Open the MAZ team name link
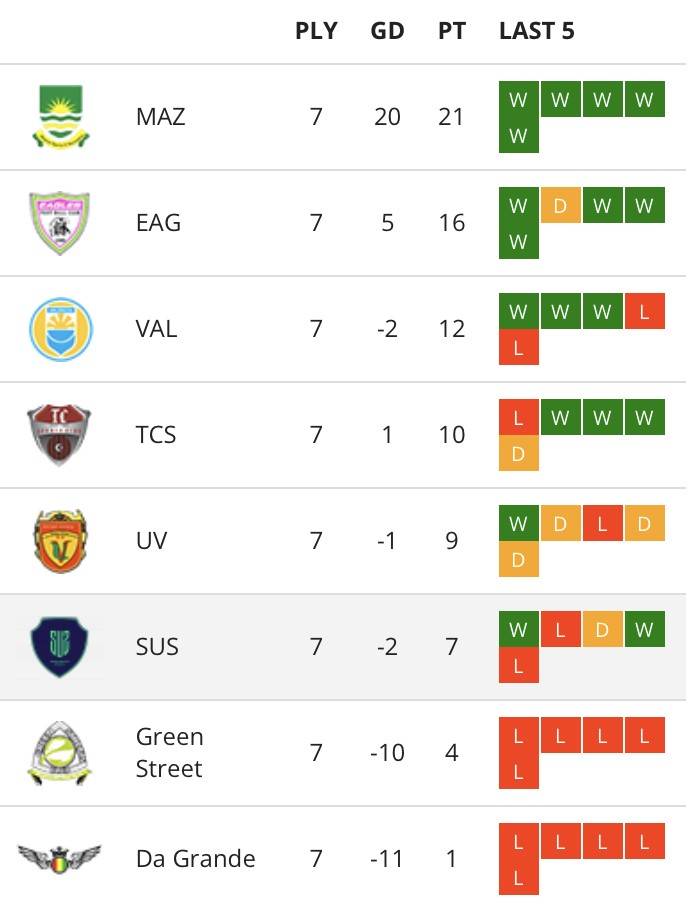Screen dimensions: 698x909 click(x=161, y=117)
